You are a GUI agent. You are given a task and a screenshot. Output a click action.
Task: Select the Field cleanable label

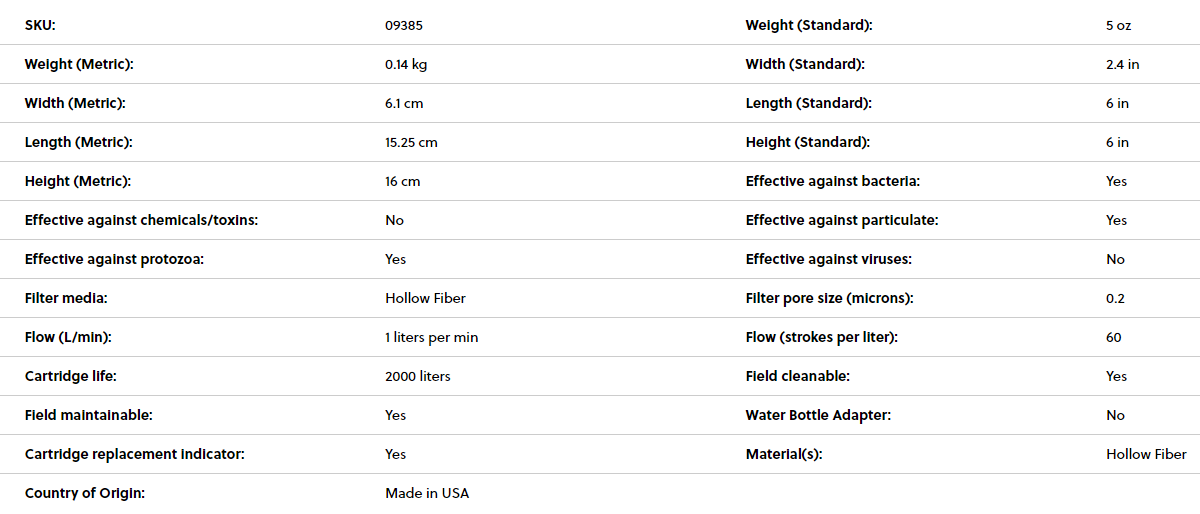798,376
